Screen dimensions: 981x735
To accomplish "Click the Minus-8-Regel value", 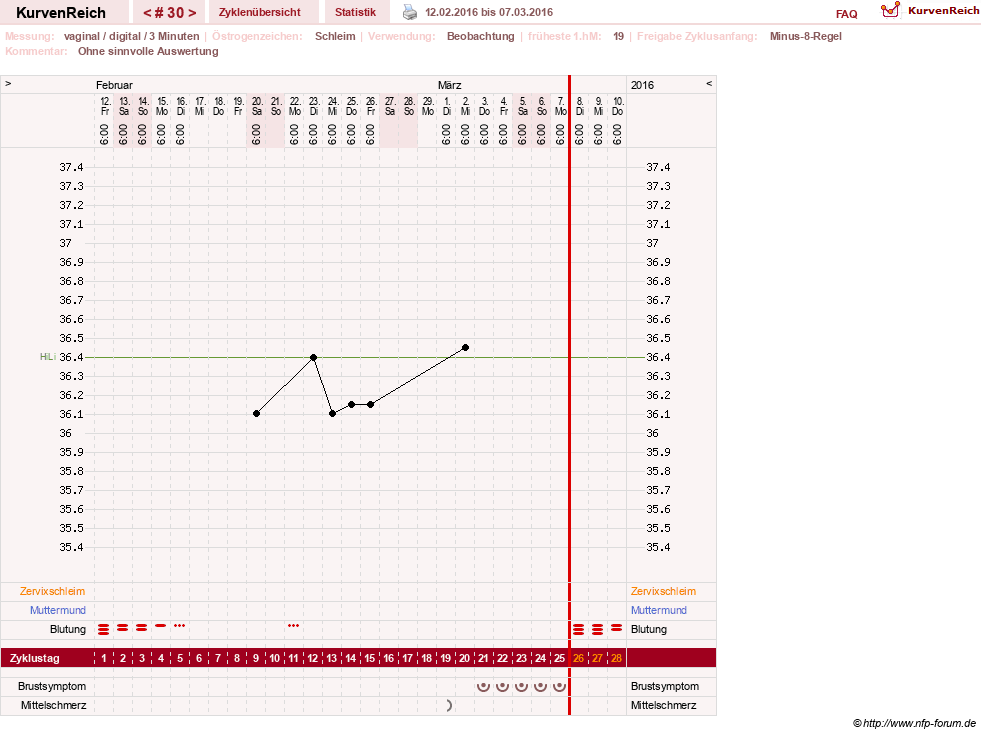I will coord(805,36).
